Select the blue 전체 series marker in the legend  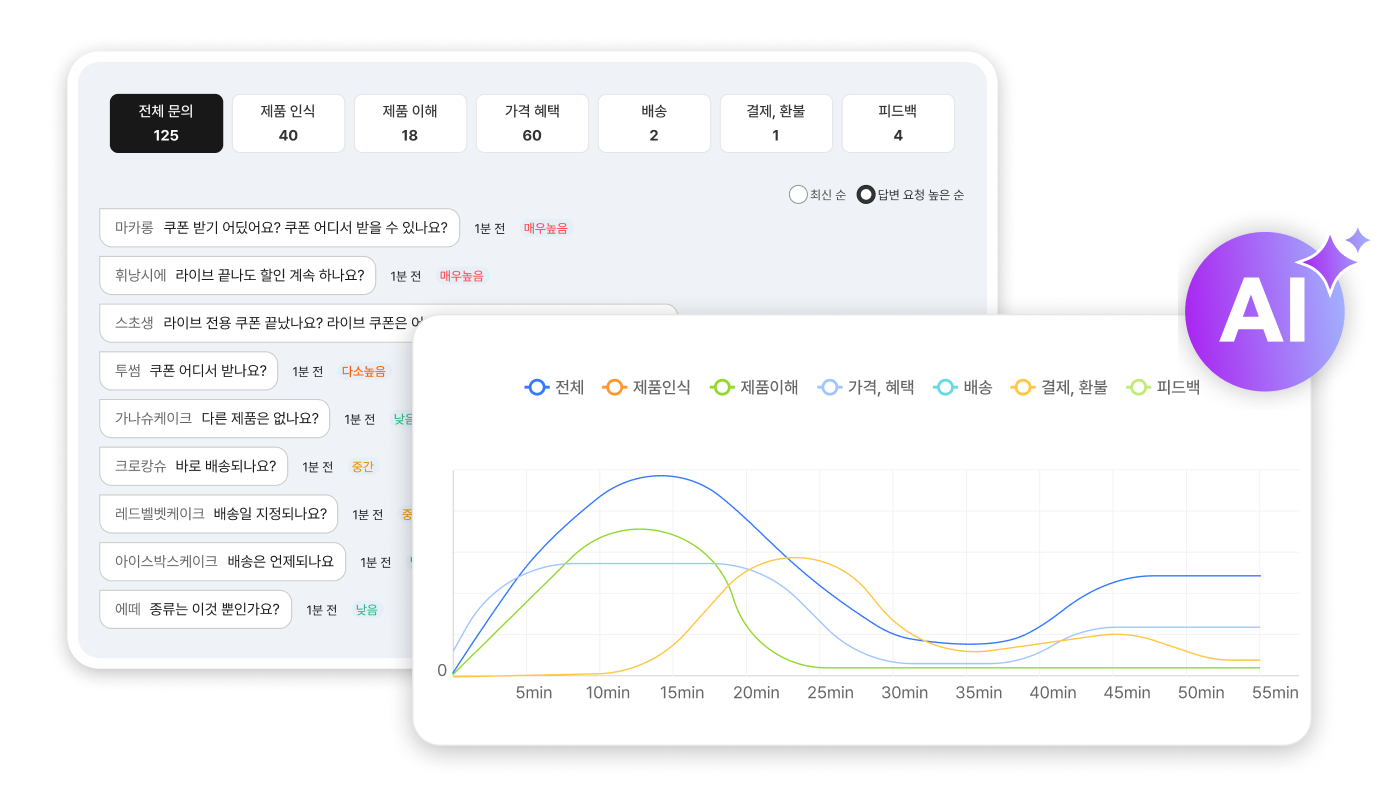coord(536,387)
